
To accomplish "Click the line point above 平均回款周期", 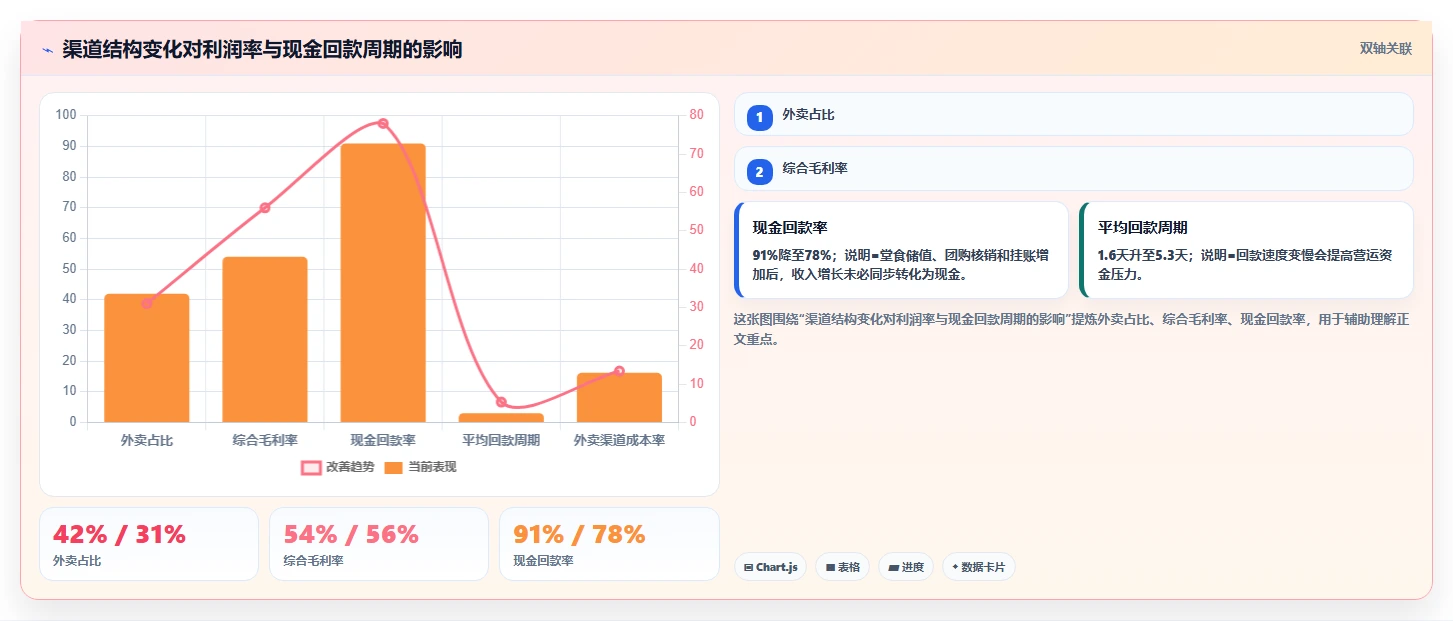I will click(x=501, y=402).
